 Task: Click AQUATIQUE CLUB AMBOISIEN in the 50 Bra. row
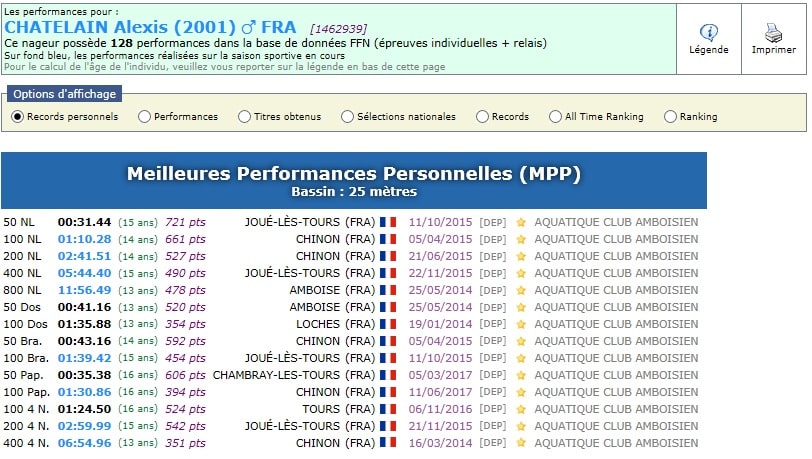[616, 341]
